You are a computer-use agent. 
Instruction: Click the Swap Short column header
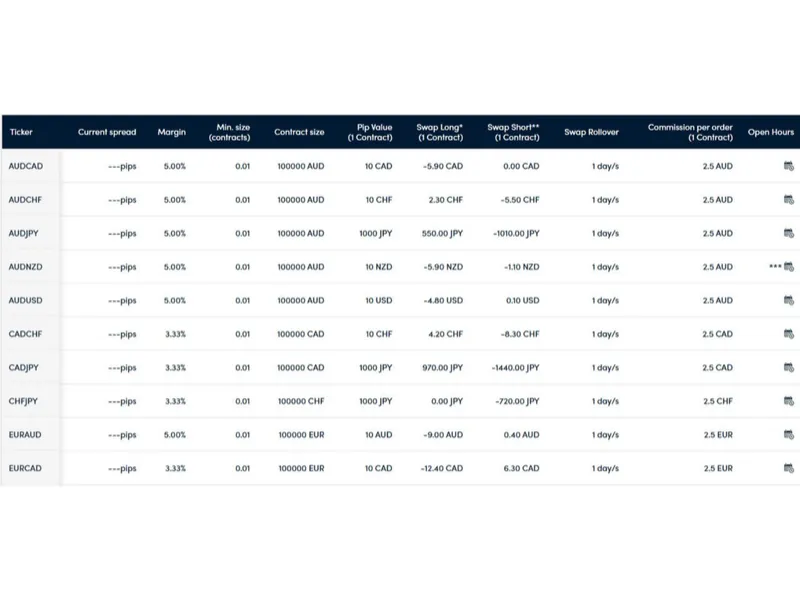coord(513,132)
